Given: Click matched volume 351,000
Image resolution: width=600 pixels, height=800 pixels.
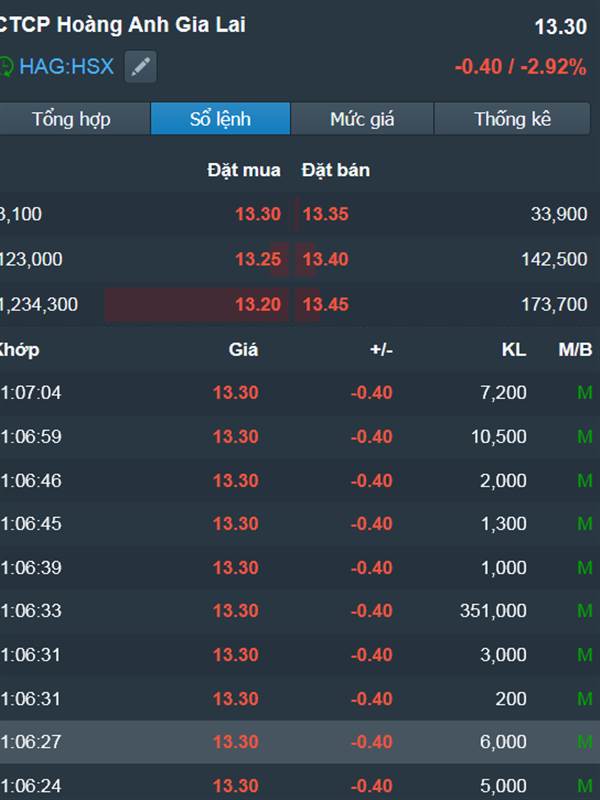Looking at the screenshot, I should [493, 611].
